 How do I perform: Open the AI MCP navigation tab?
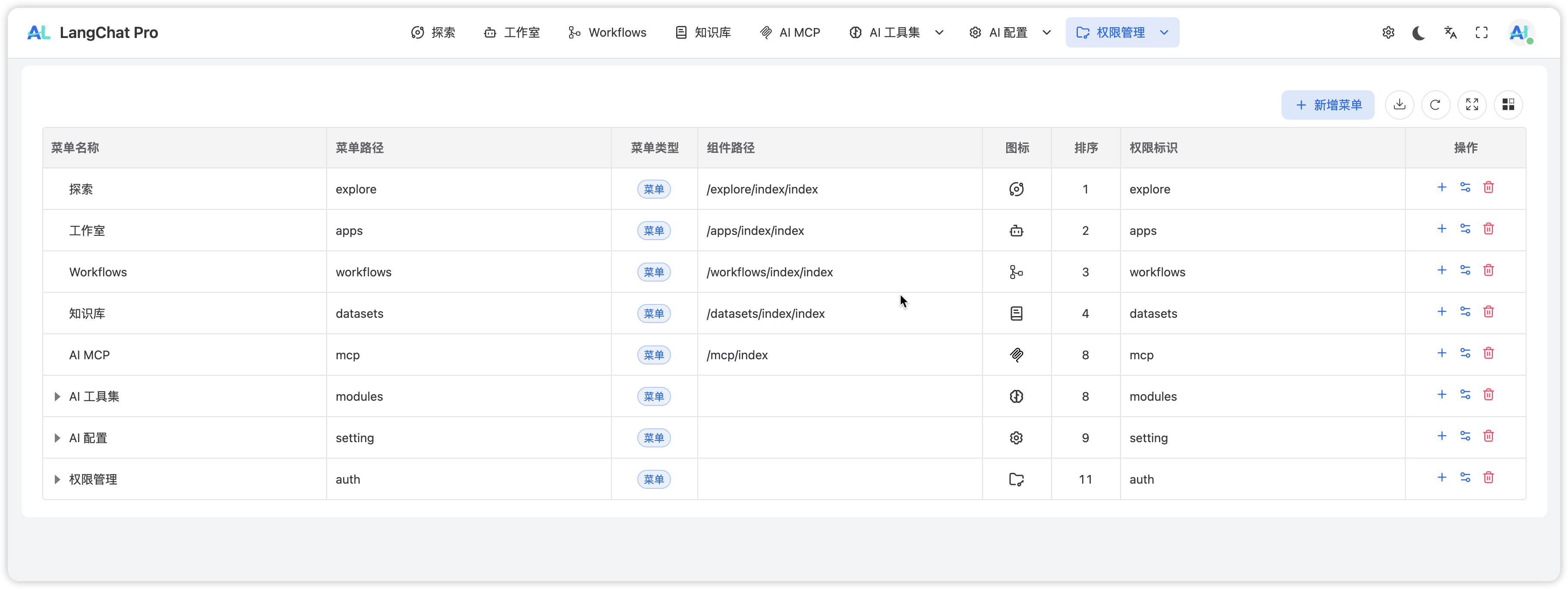[790, 33]
